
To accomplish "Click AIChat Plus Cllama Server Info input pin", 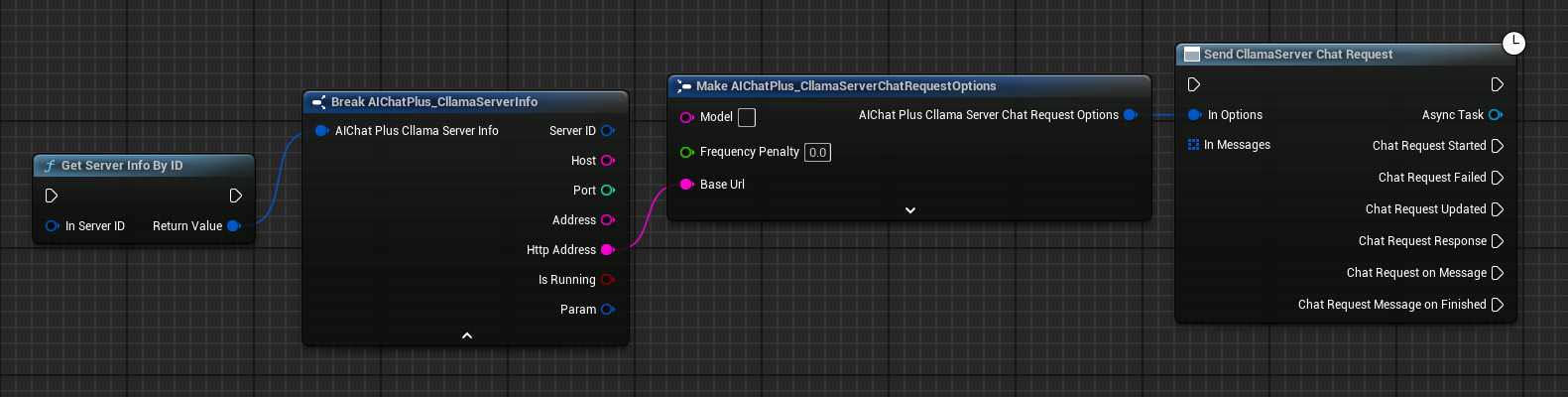I will click(x=321, y=131).
